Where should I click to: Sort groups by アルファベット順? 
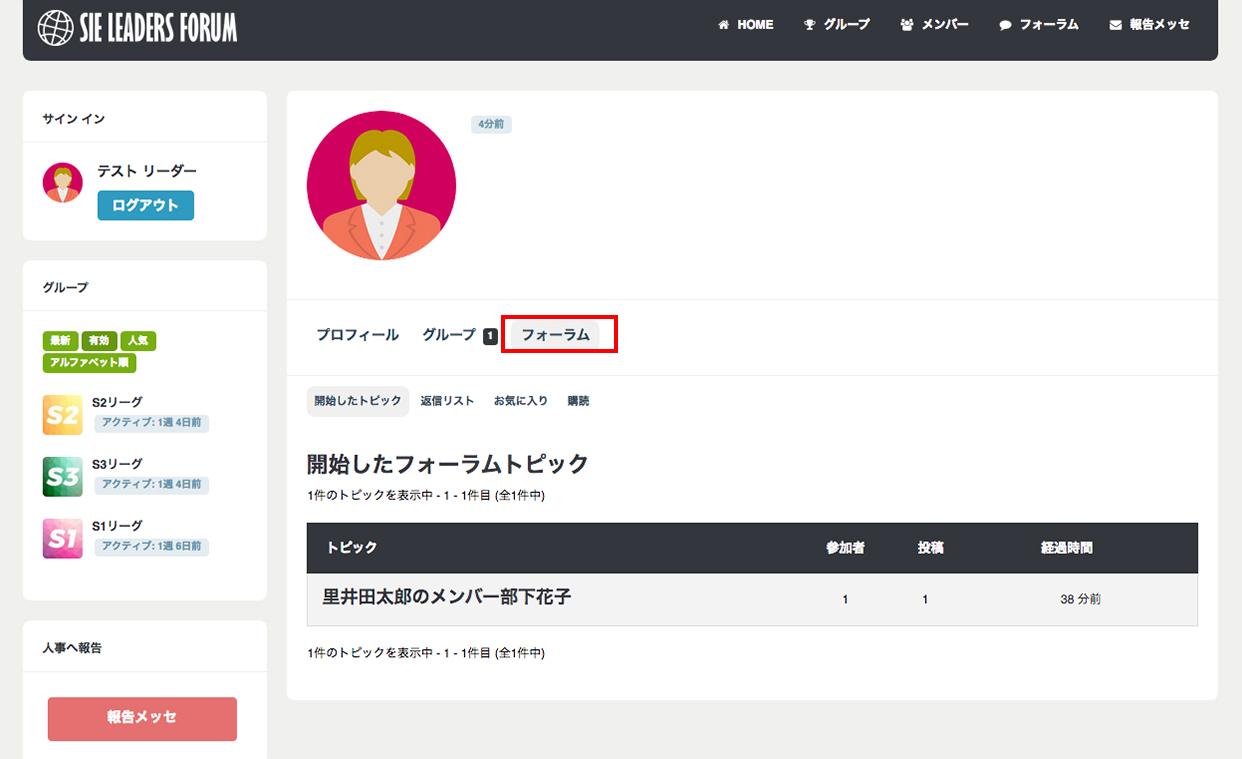89,363
